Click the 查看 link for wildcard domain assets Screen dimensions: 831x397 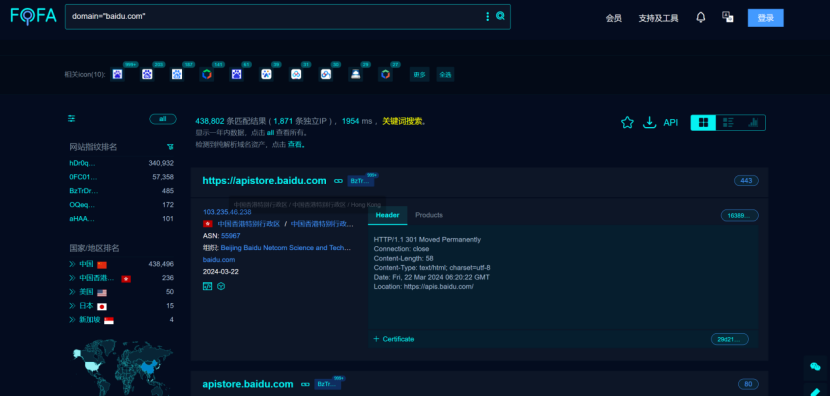click(x=295, y=144)
